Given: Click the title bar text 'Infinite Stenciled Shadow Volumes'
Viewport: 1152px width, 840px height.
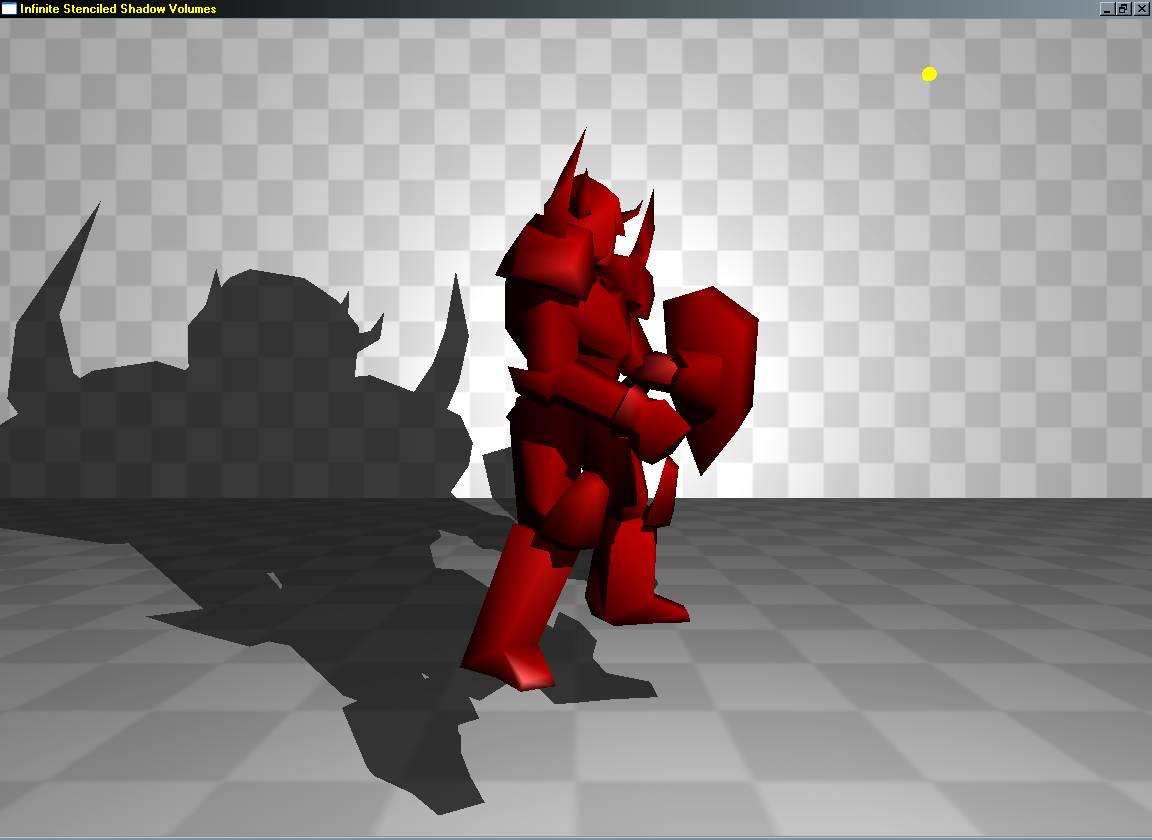Looking at the screenshot, I should (x=118, y=9).
